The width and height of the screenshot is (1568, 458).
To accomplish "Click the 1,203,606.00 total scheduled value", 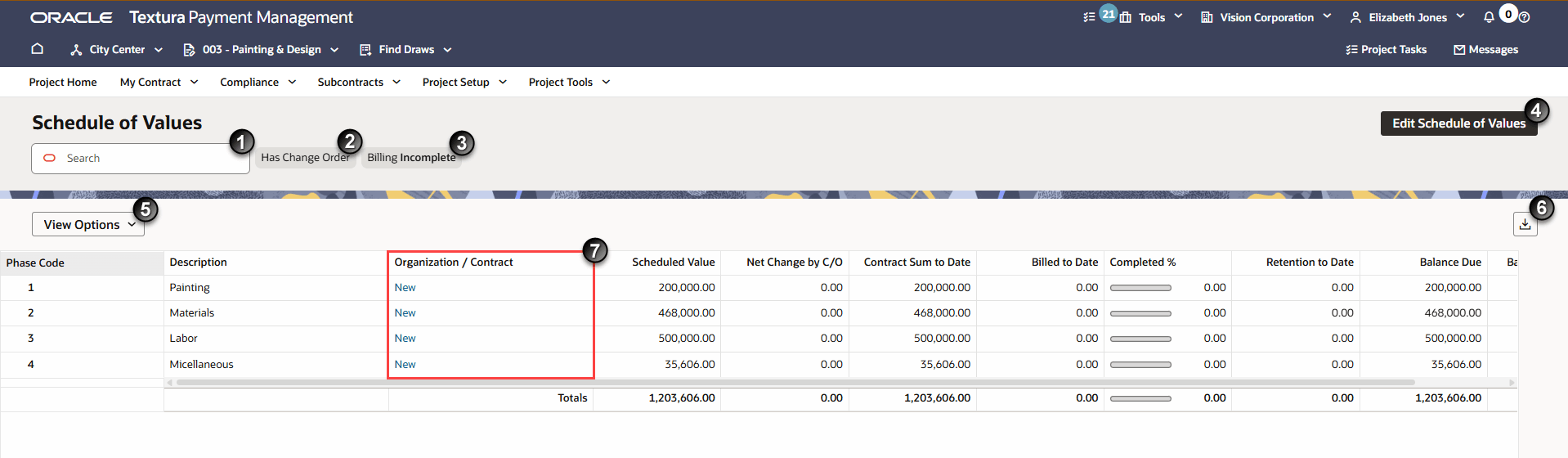I will pos(681,398).
